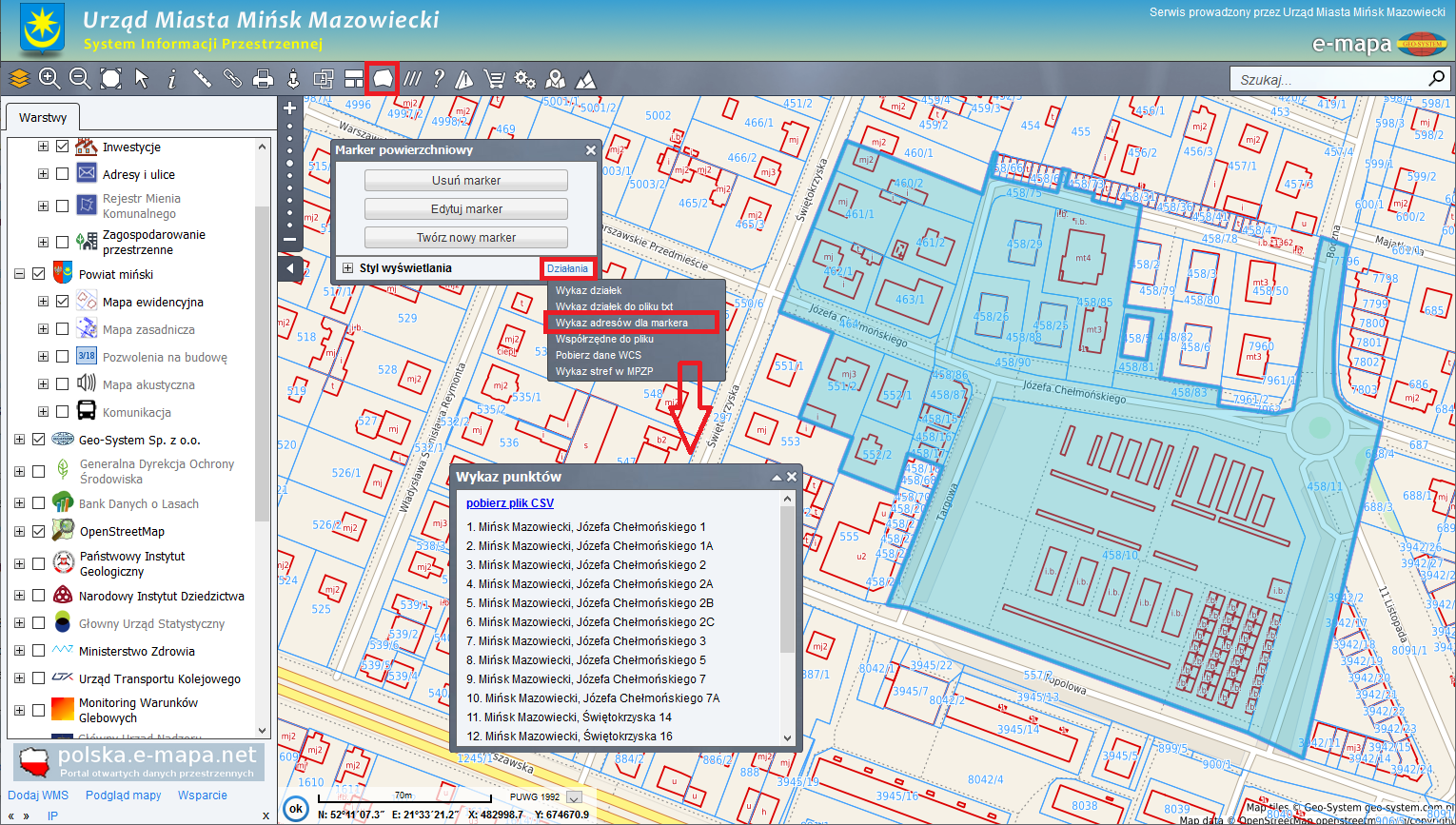Click the triple slash hatch icon

[x=412, y=79]
